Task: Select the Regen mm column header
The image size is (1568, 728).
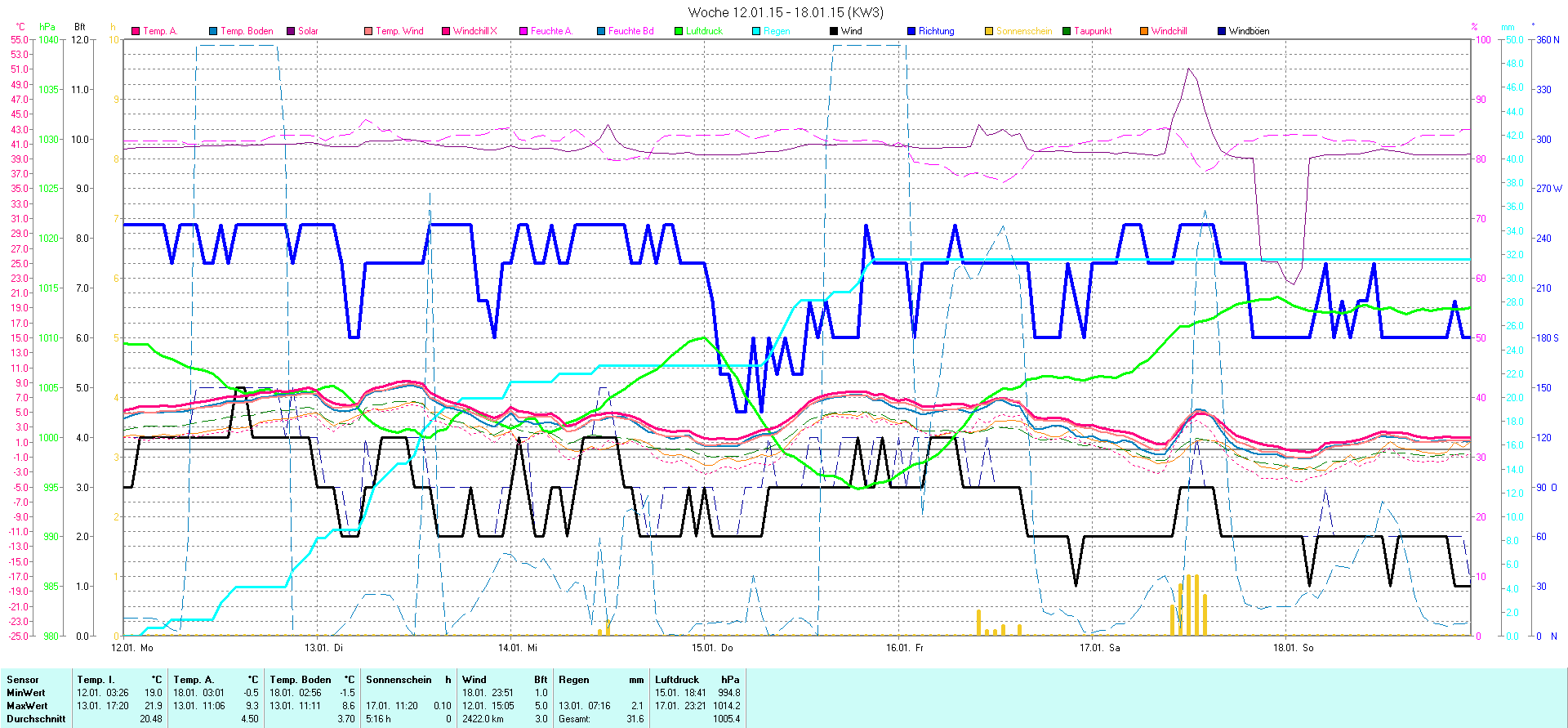Action: coord(600,680)
